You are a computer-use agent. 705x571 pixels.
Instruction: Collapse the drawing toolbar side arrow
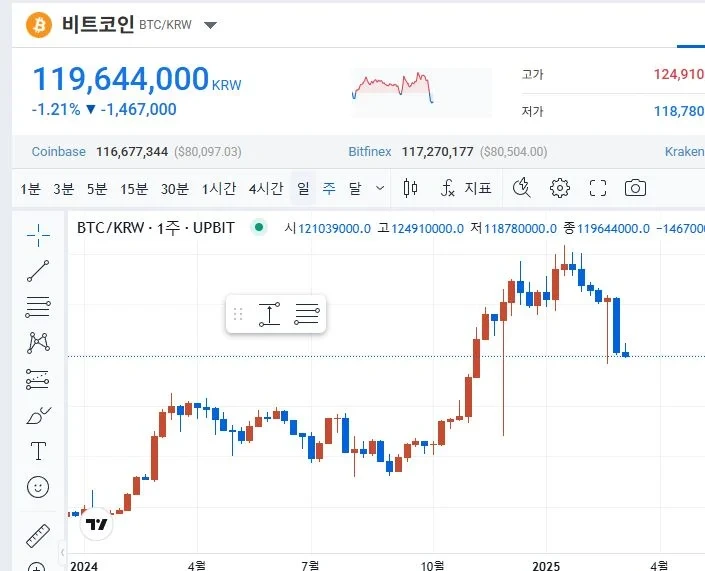[x=62, y=552]
